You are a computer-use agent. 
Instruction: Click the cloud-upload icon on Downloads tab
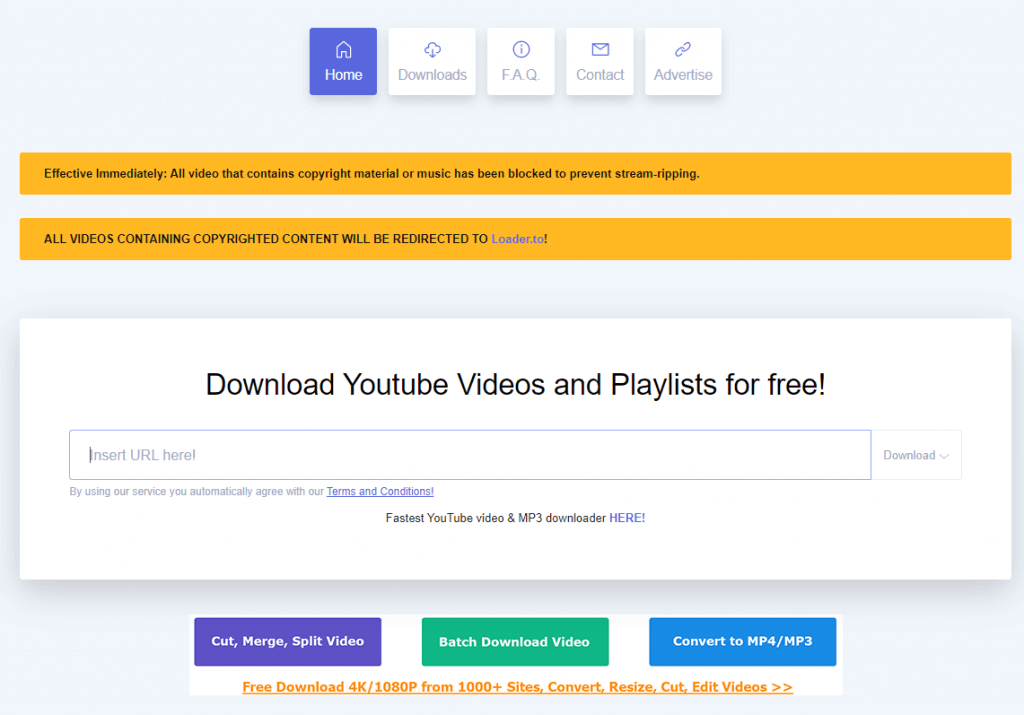pyautogui.click(x=432, y=49)
